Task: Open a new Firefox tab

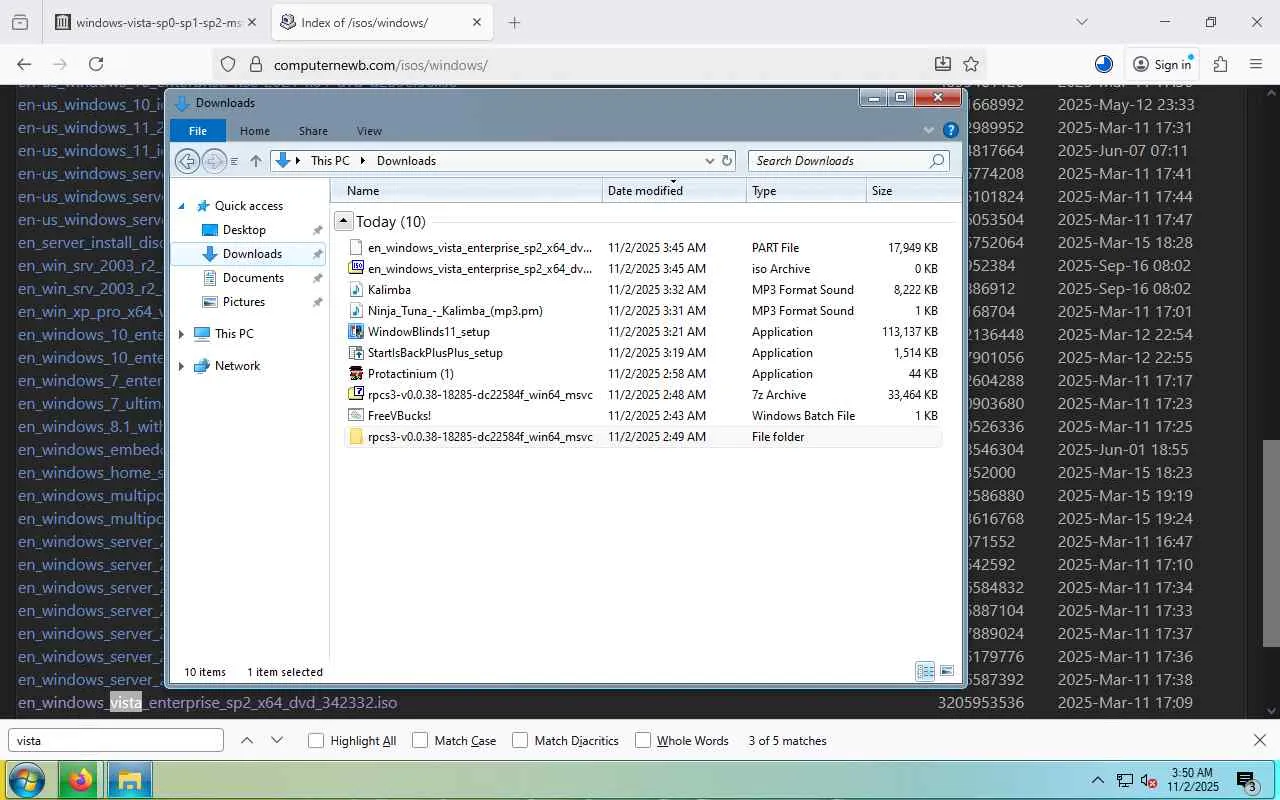Action: 514,22
